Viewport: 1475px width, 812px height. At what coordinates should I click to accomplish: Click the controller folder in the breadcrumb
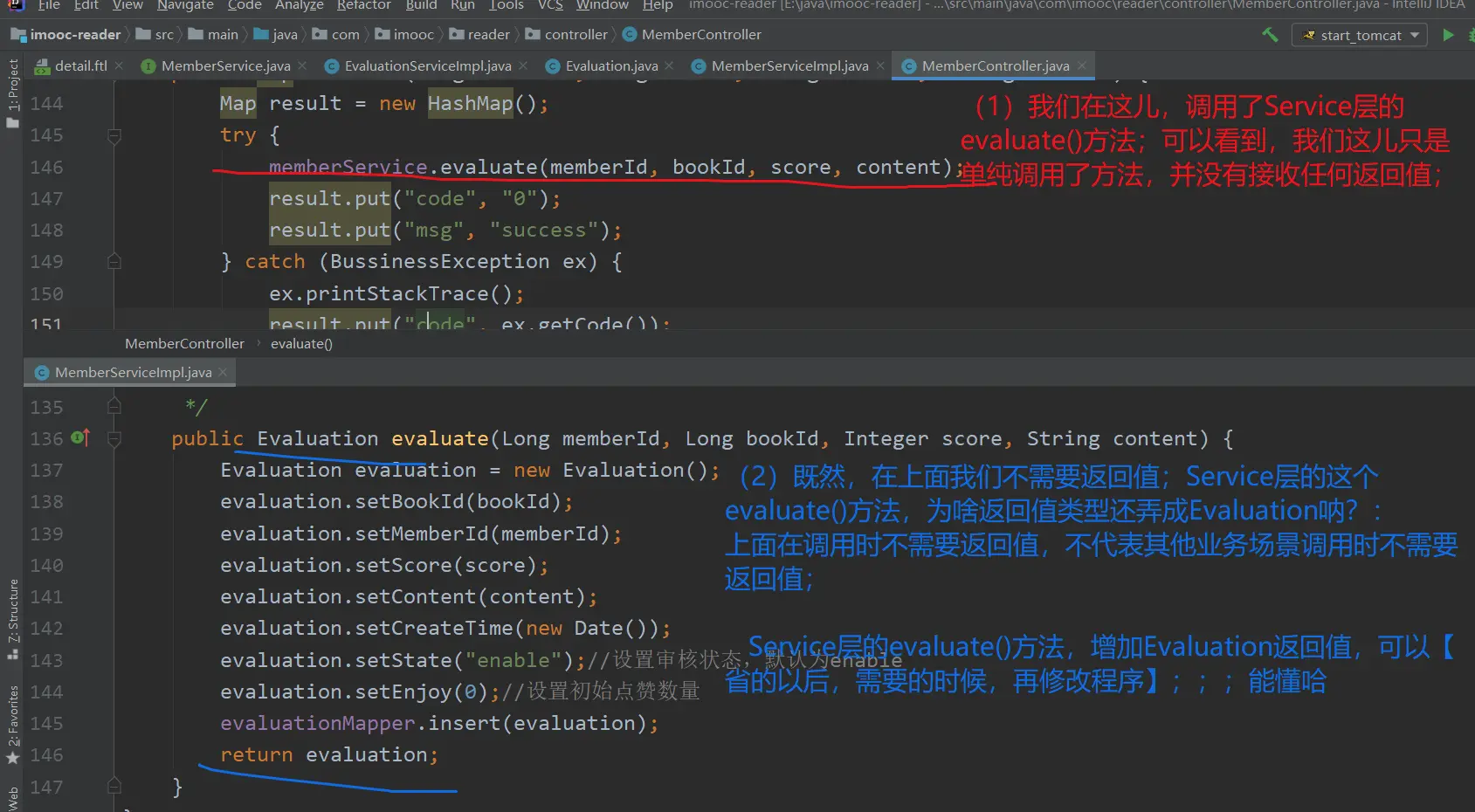tap(575, 35)
